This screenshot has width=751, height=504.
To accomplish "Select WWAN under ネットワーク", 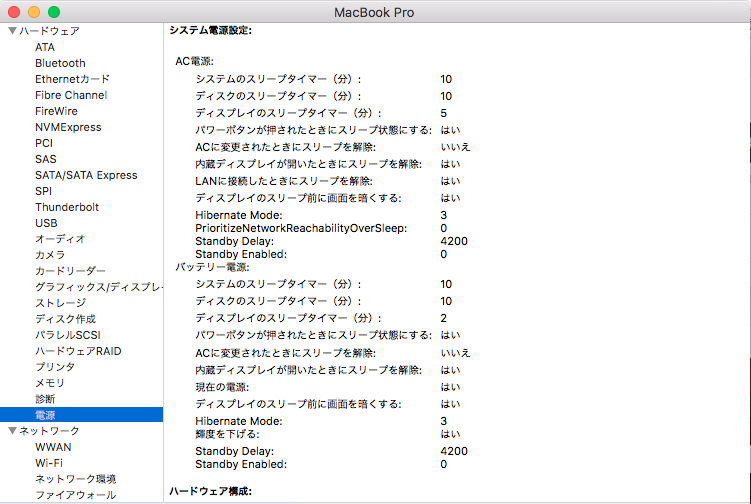I will coord(53,447).
